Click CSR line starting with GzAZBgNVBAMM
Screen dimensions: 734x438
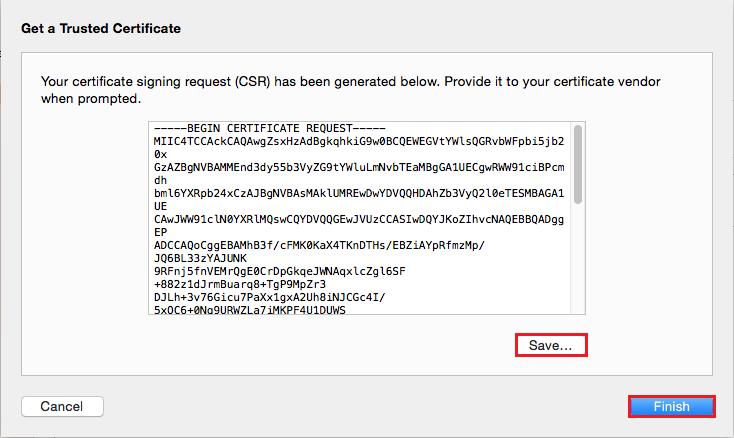[359, 167]
